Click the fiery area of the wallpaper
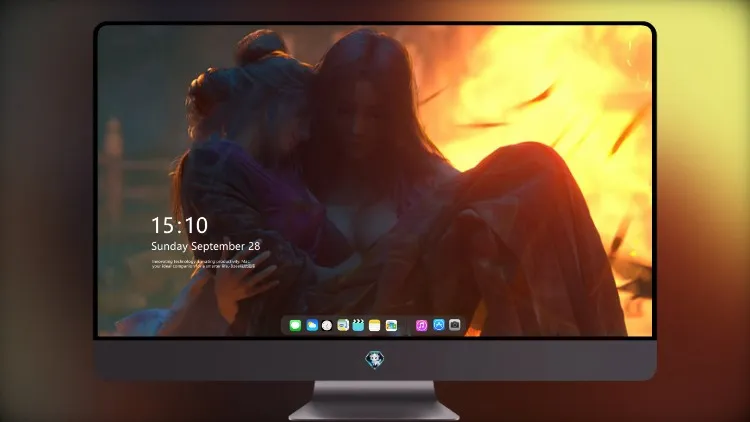750x422 pixels. pos(550,96)
